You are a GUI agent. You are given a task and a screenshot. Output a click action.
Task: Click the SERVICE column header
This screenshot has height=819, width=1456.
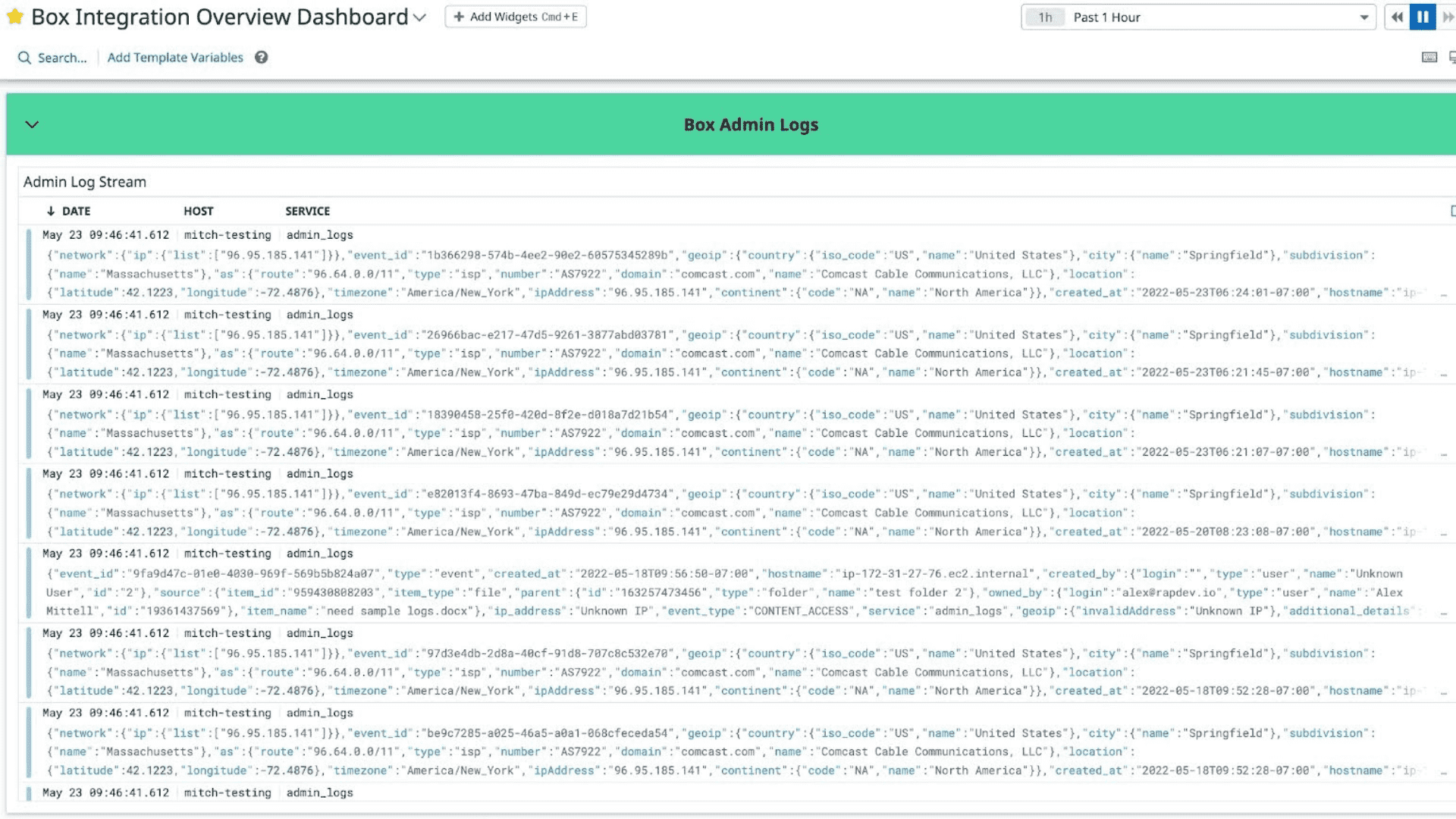[x=307, y=211]
